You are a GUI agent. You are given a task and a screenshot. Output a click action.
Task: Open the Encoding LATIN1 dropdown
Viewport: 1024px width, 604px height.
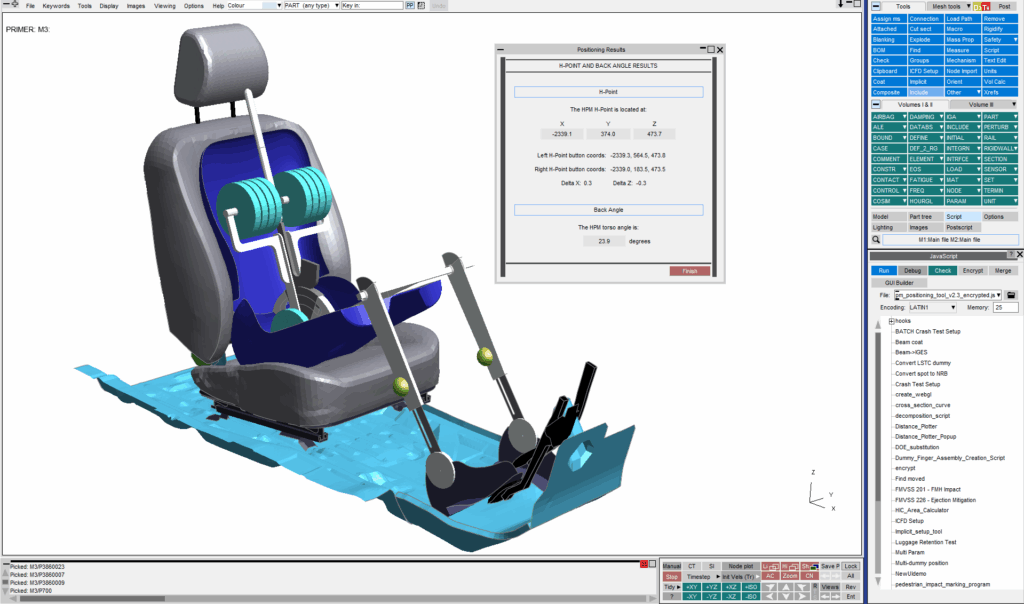pos(932,308)
